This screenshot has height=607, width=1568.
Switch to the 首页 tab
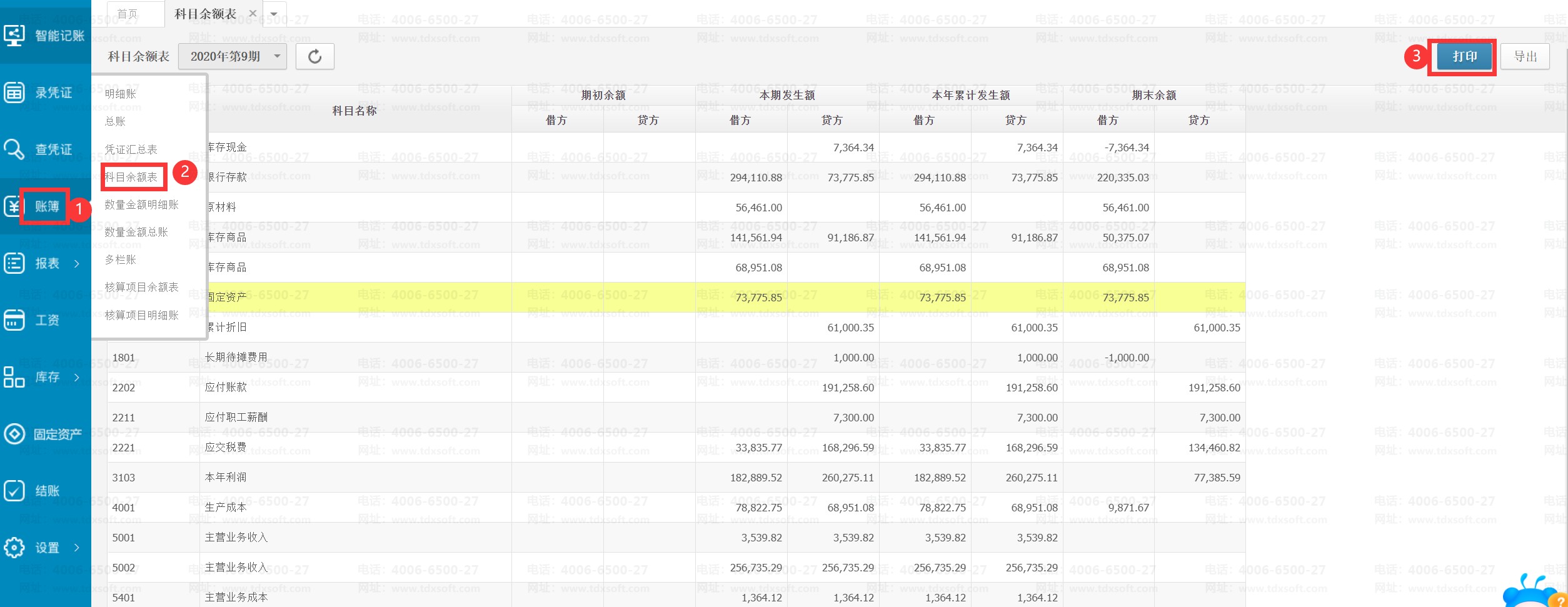click(128, 14)
